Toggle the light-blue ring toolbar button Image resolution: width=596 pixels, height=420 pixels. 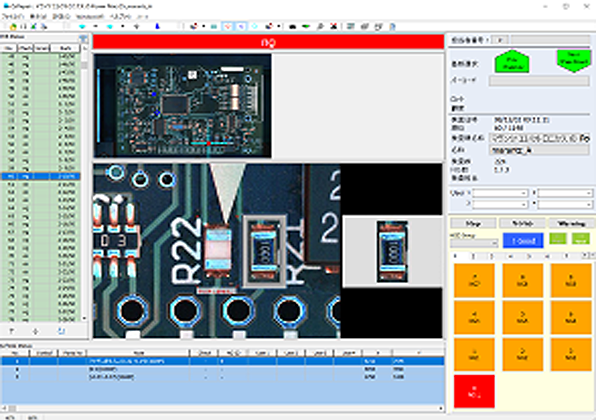click(254, 26)
